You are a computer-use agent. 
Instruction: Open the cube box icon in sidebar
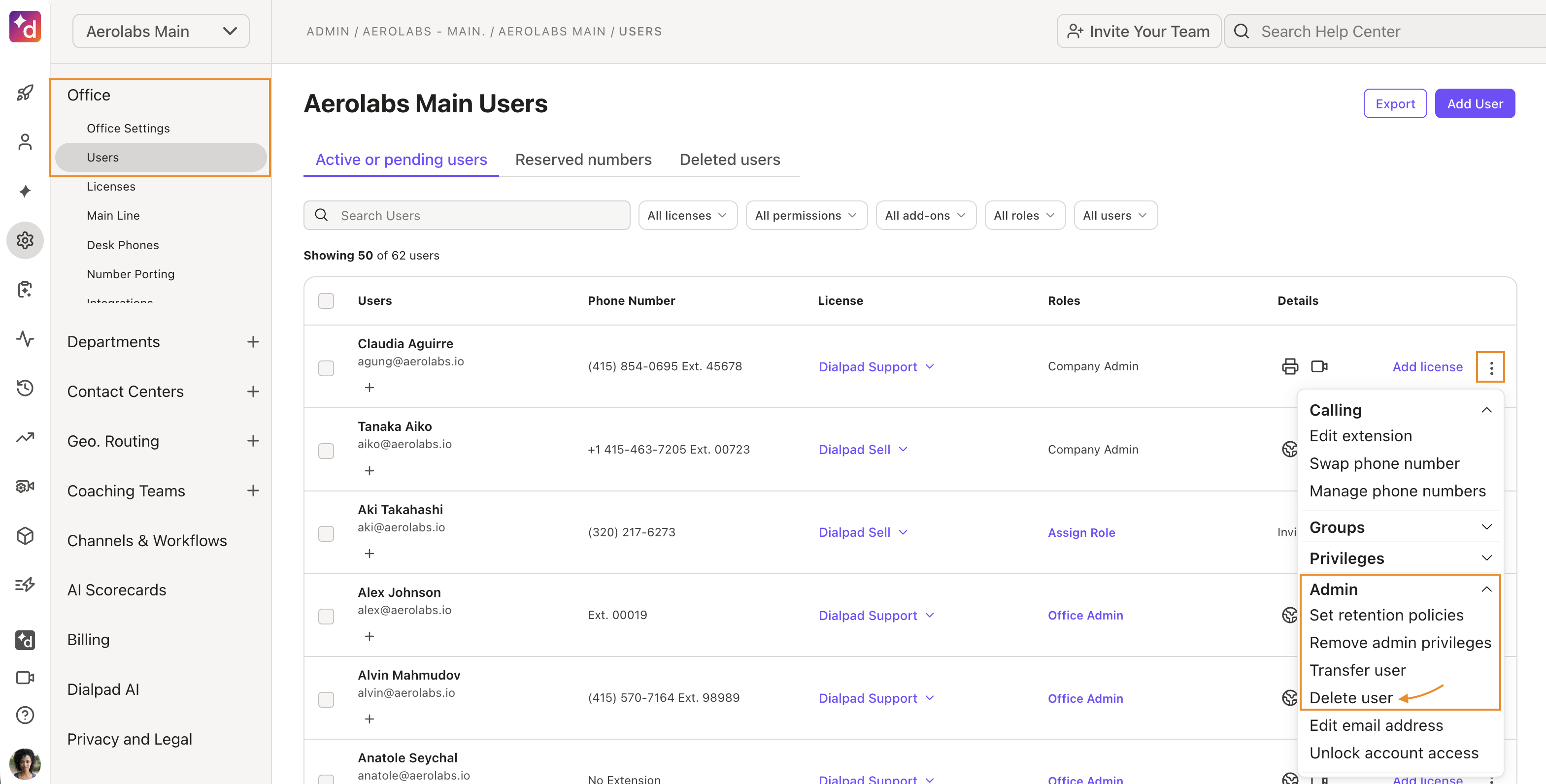(x=25, y=536)
